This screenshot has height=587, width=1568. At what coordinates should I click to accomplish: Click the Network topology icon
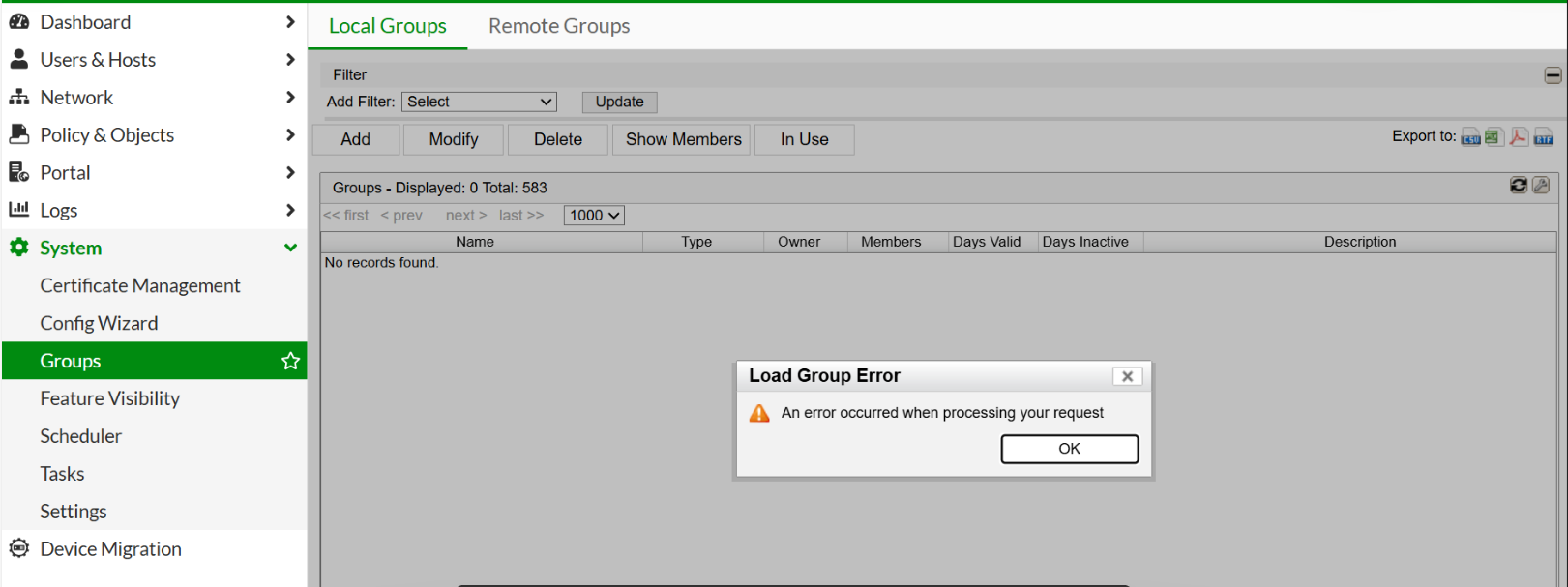19,98
